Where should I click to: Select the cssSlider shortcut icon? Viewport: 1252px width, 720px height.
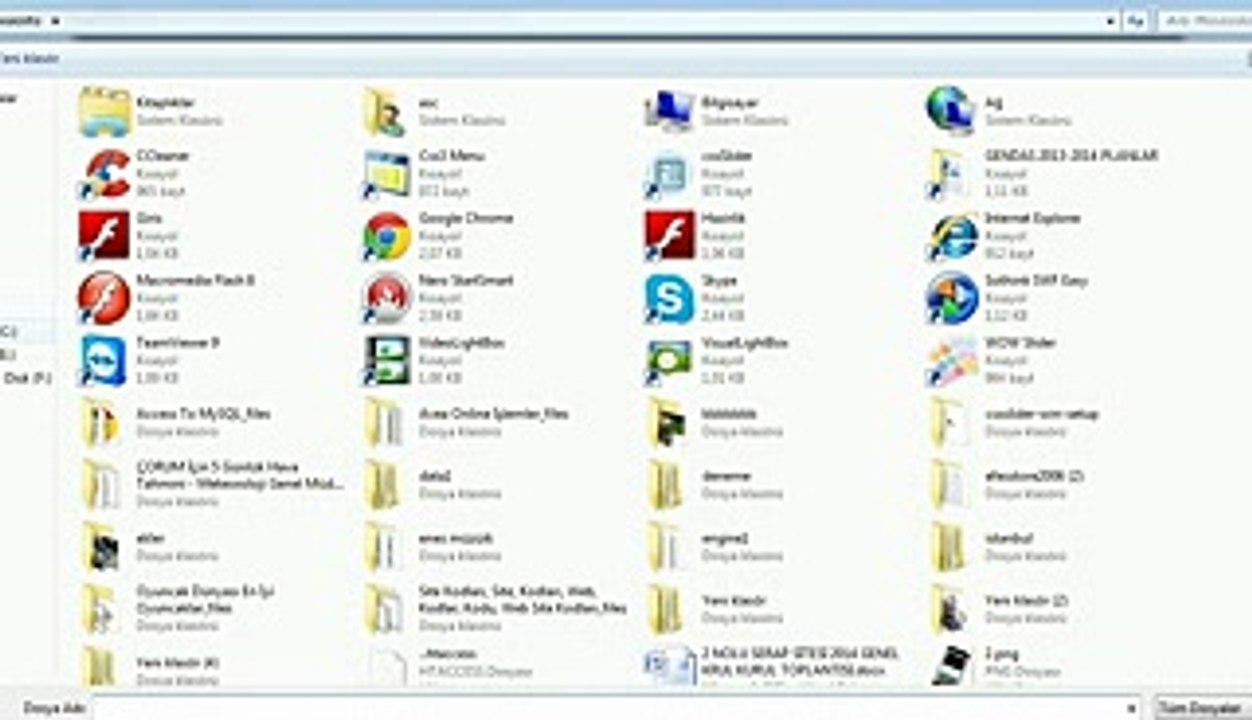(668, 173)
